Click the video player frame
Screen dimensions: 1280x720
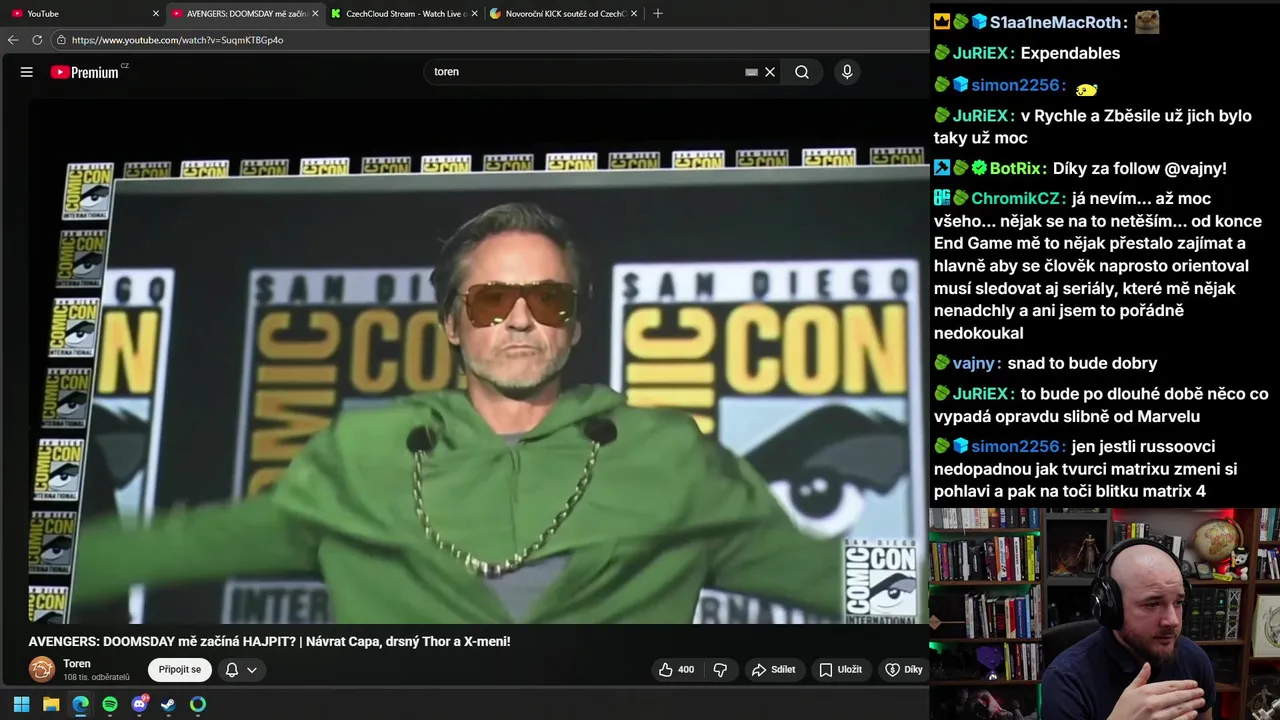pyautogui.click(x=478, y=362)
